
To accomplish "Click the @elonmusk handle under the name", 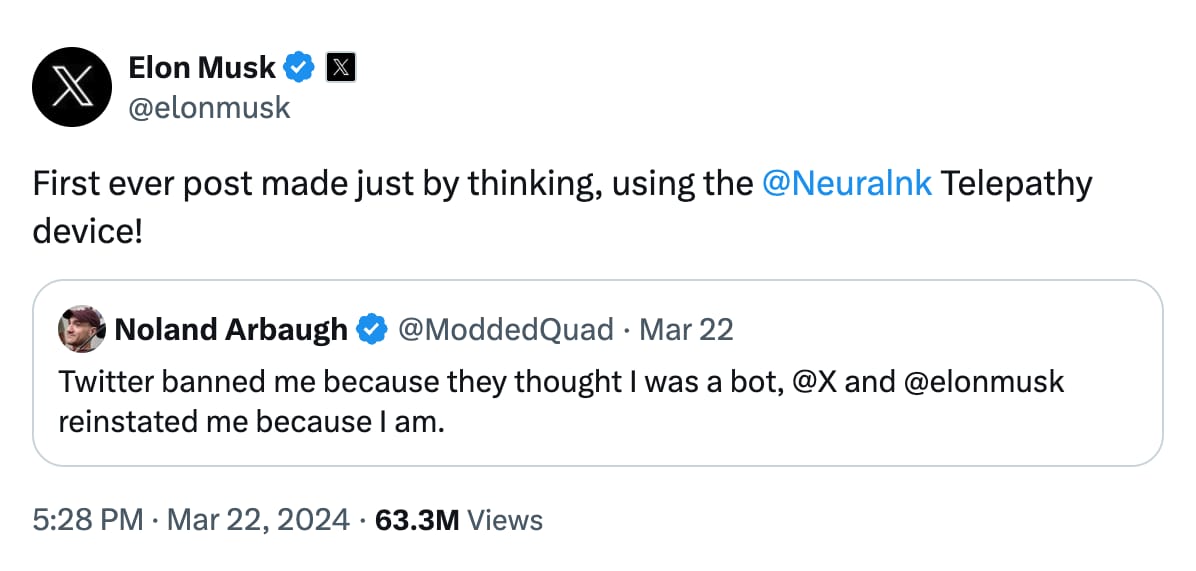I will [209, 106].
